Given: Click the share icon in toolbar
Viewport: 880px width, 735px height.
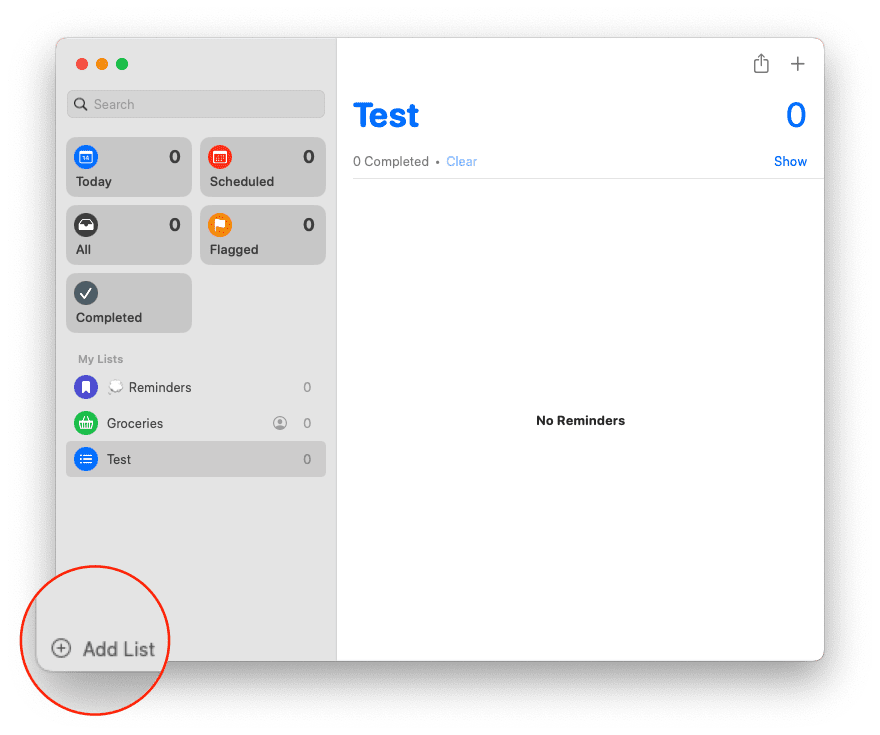Looking at the screenshot, I should (760, 63).
